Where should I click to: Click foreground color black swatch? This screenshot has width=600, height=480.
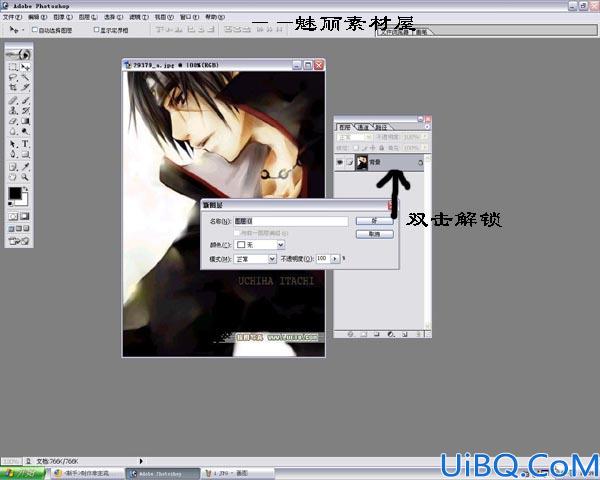pyautogui.click(x=15, y=194)
